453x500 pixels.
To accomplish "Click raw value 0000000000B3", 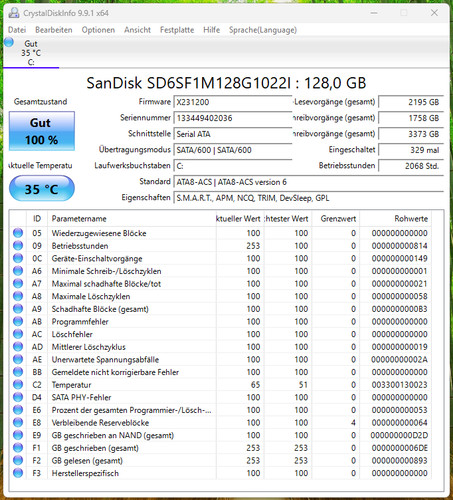I will (399, 309).
